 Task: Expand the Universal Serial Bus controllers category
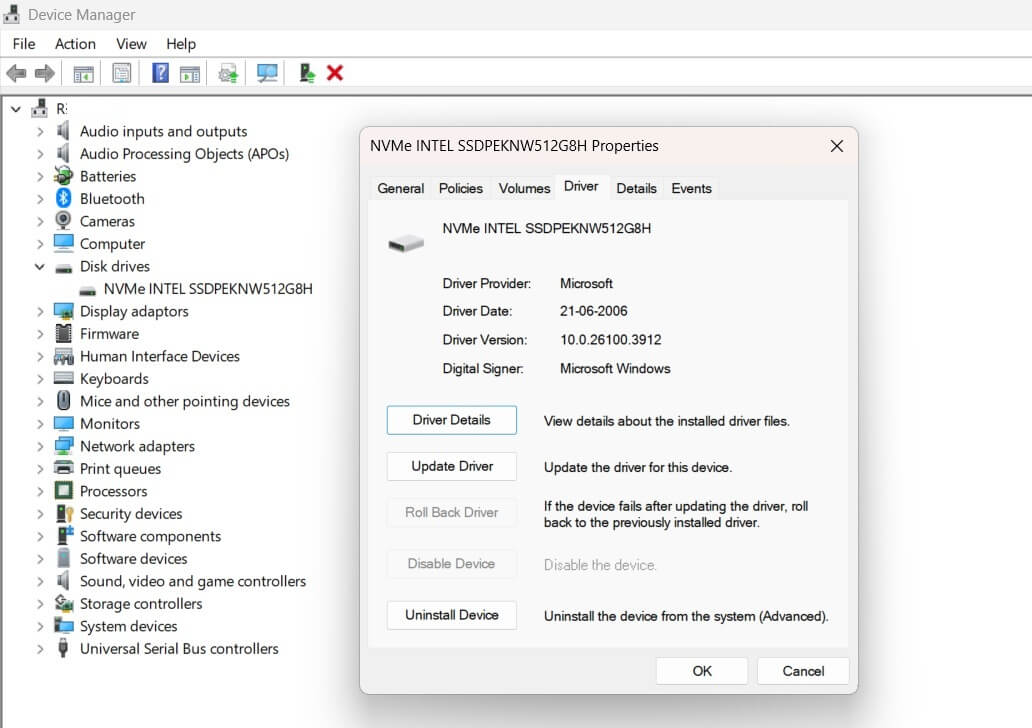click(39, 648)
